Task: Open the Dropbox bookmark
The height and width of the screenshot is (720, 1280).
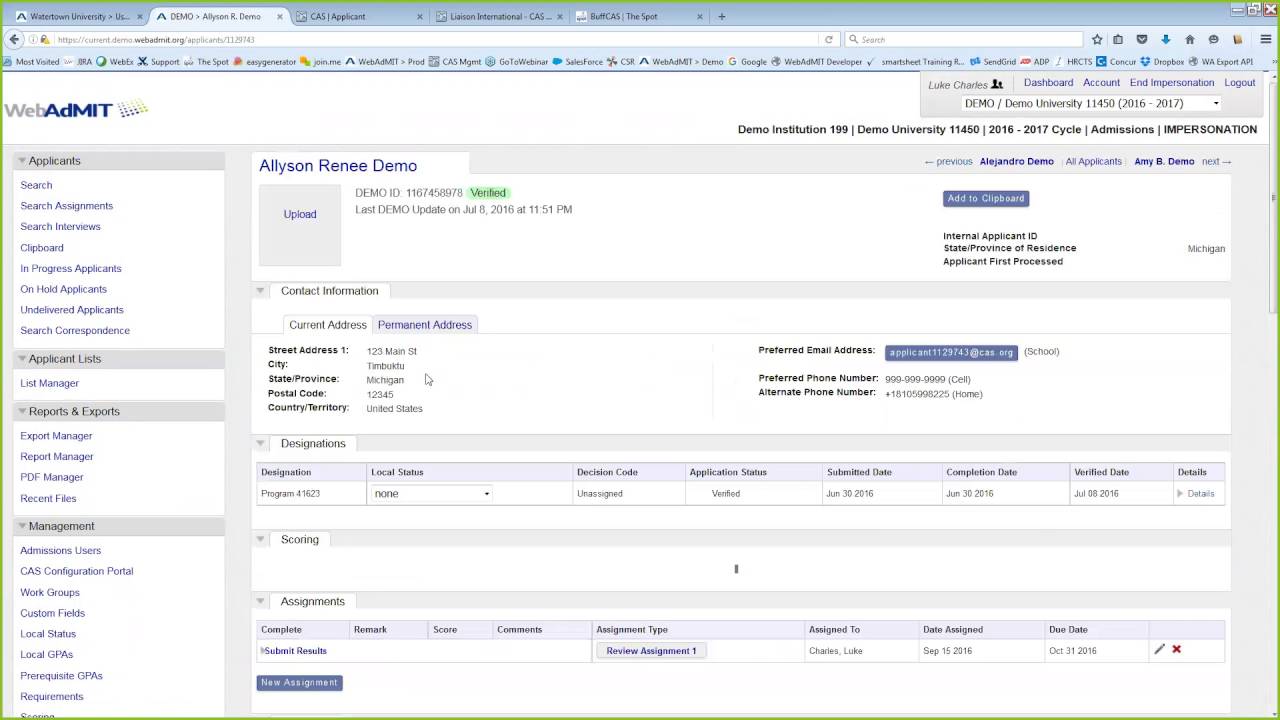Action: (1163, 61)
